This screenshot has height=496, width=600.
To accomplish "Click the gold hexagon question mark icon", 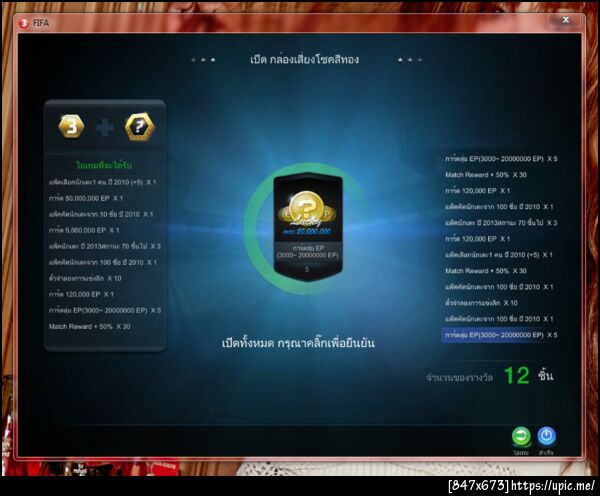I will (x=140, y=126).
